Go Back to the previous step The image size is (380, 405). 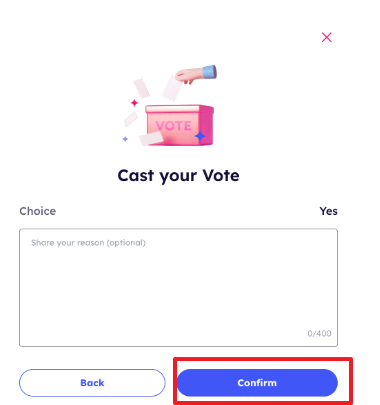coord(92,383)
